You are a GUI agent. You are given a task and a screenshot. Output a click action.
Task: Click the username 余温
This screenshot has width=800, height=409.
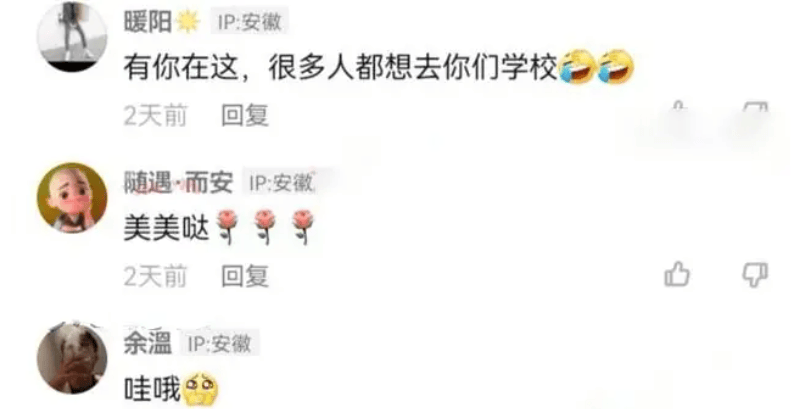pyautogui.click(x=148, y=344)
